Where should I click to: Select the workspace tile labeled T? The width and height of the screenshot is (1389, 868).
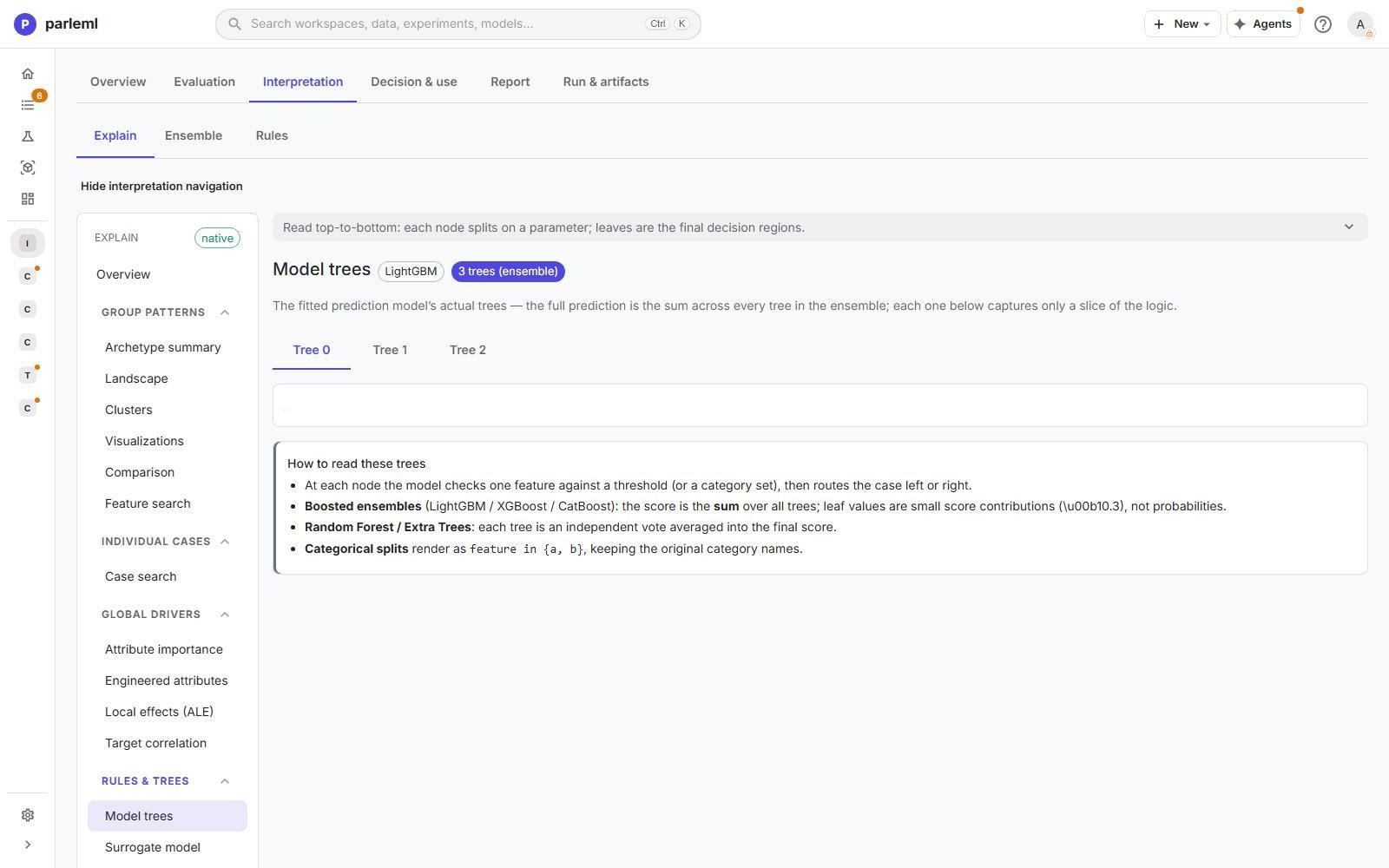(28, 375)
